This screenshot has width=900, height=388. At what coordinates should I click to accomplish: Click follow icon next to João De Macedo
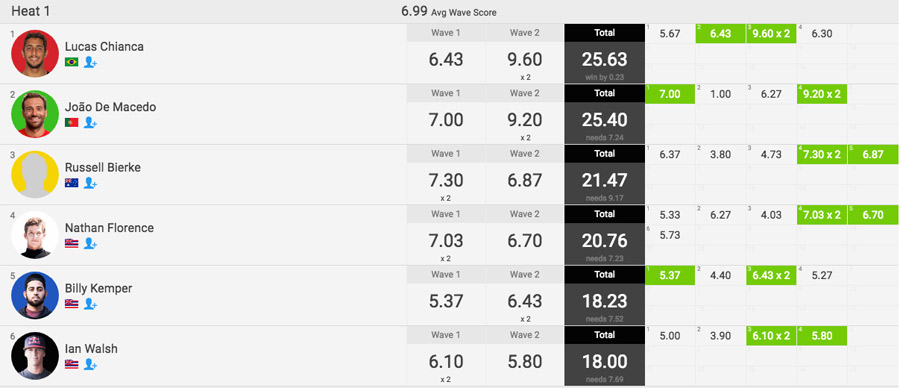(x=90, y=122)
